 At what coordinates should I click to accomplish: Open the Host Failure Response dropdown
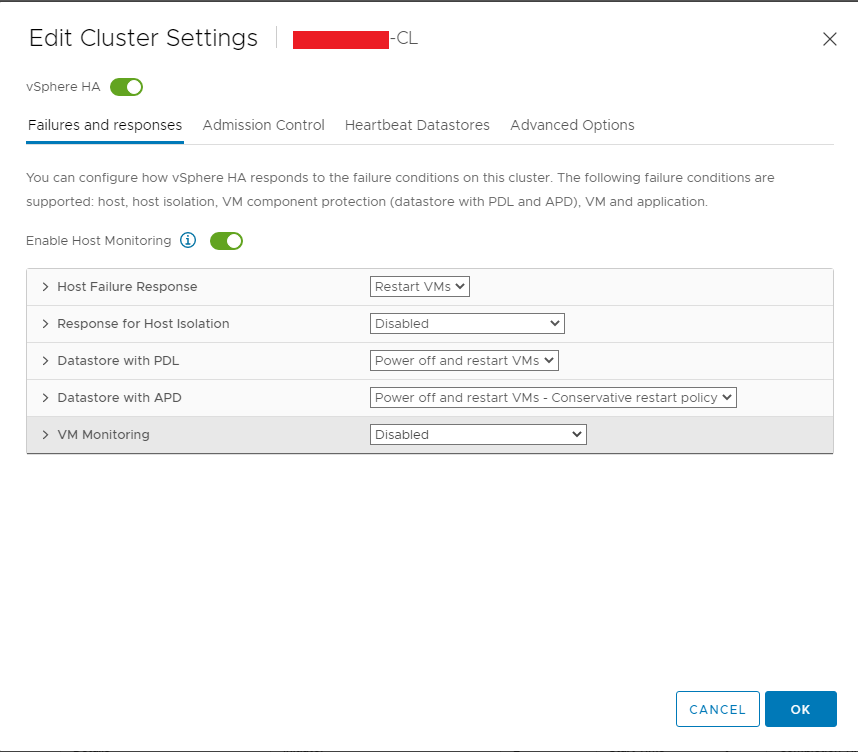[x=420, y=287]
